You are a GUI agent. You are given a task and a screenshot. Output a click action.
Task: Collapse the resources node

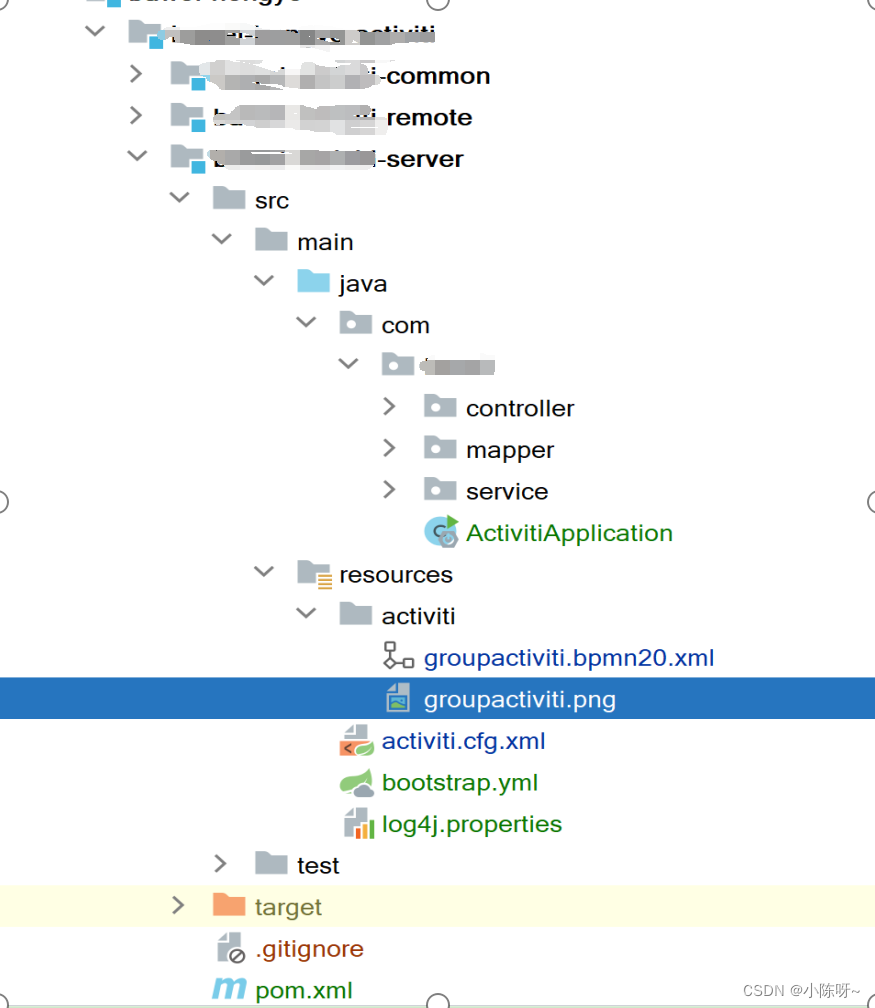[x=263, y=571]
